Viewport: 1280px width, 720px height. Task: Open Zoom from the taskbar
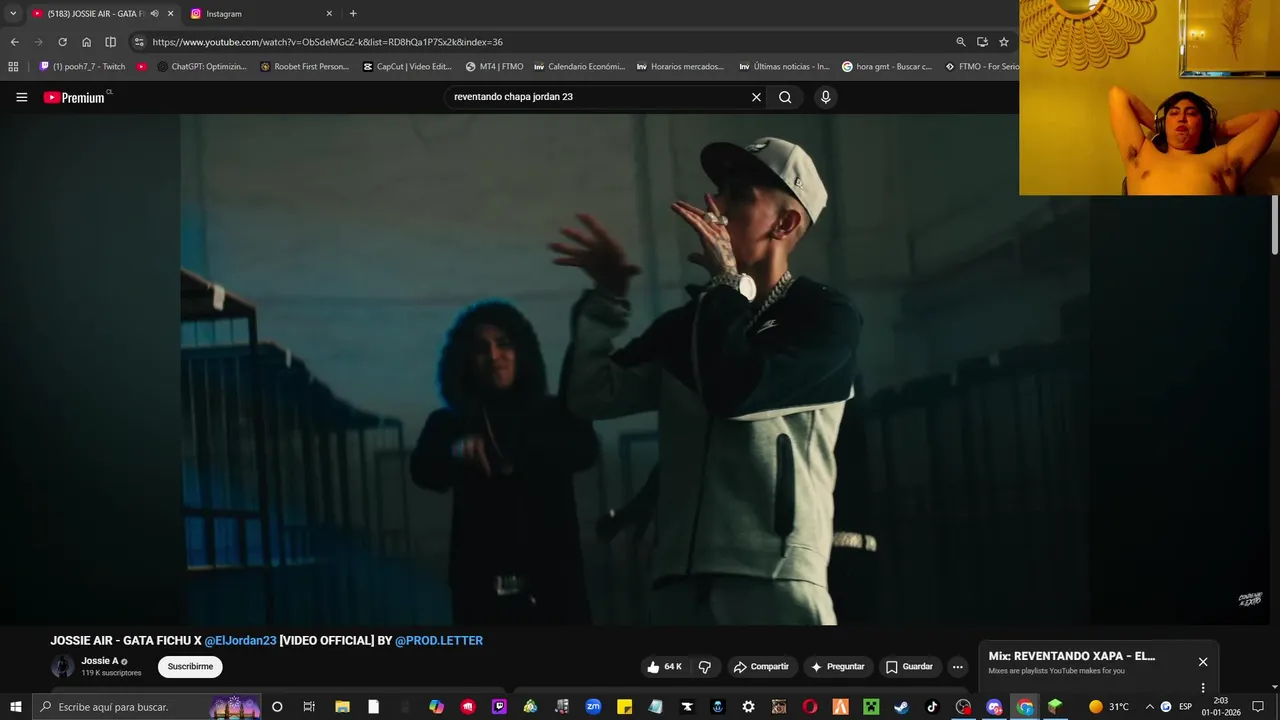pyautogui.click(x=593, y=707)
